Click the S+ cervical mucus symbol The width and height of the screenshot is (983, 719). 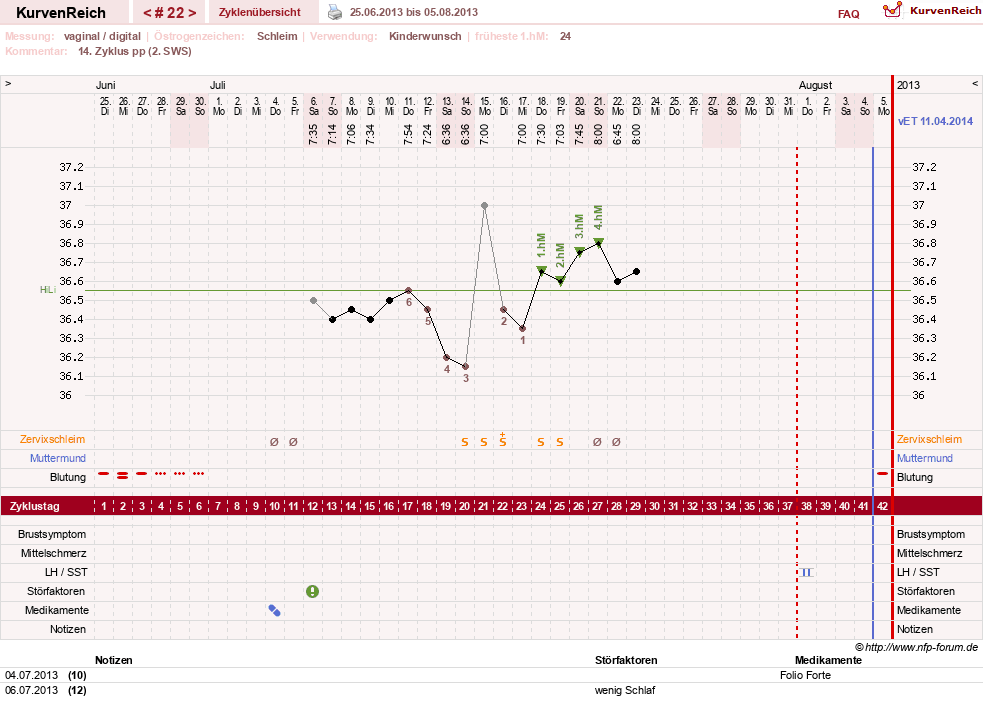(x=503, y=439)
